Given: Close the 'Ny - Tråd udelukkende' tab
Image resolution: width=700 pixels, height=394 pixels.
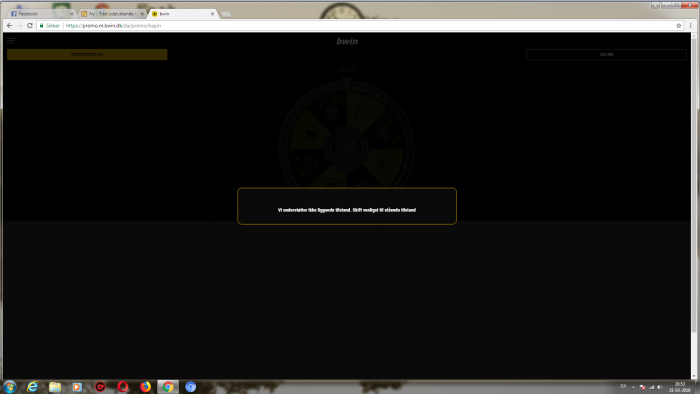Looking at the screenshot, I should coord(142,14).
